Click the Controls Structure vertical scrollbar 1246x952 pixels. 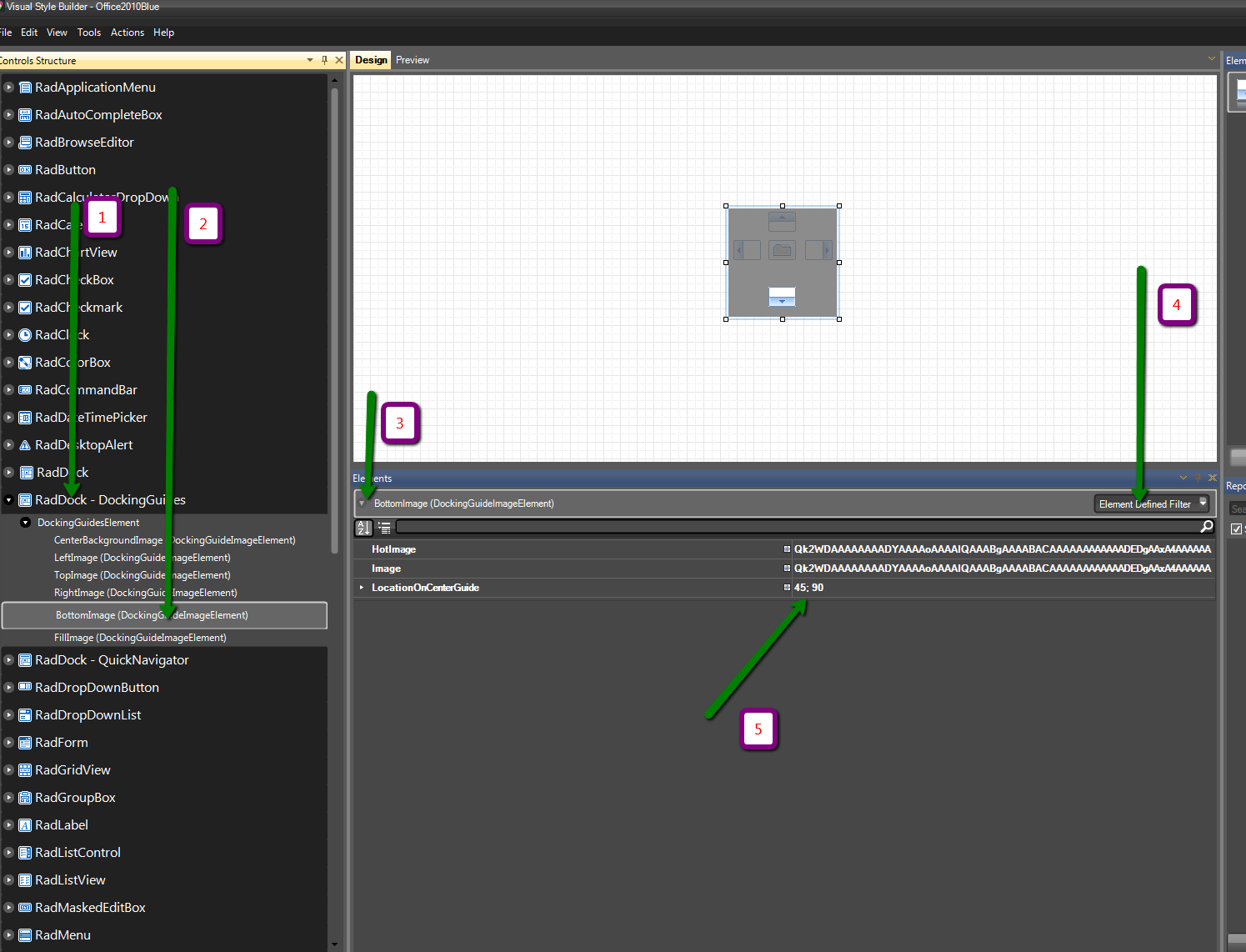[334, 321]
